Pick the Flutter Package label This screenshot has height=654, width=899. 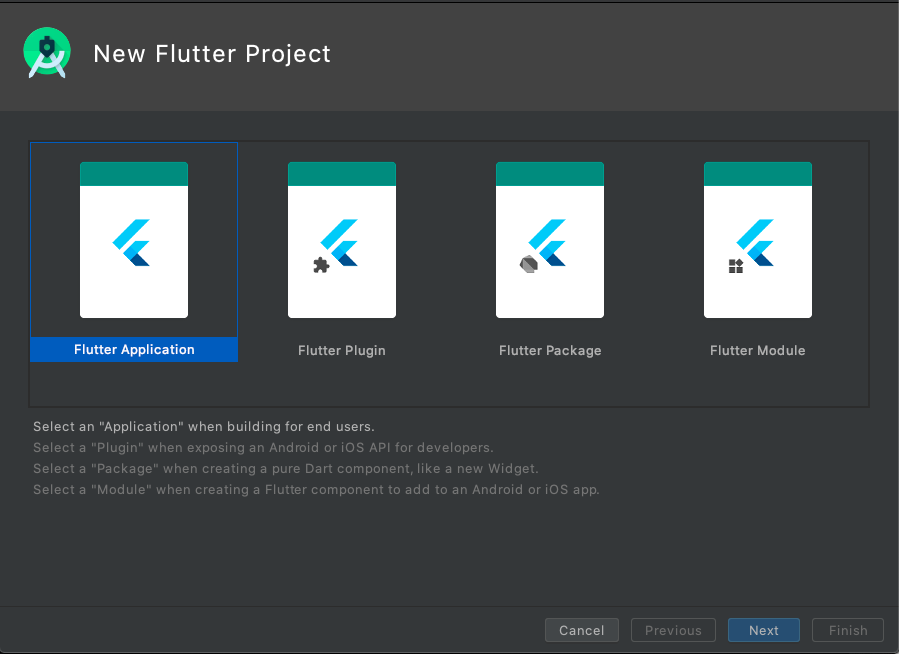coord(550,351)
